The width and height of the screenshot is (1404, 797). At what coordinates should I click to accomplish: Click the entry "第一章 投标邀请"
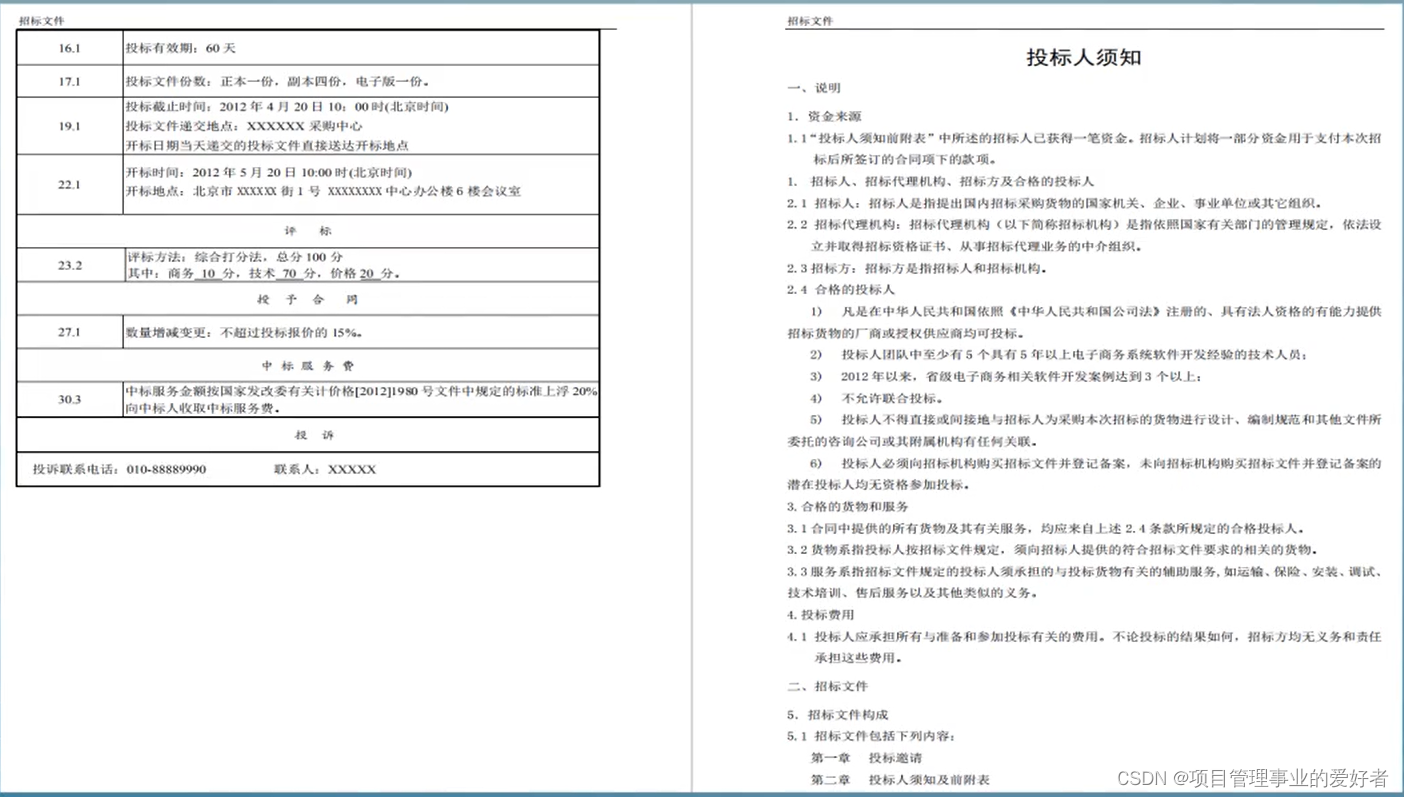pyautogui.click(x=867, y=758)
